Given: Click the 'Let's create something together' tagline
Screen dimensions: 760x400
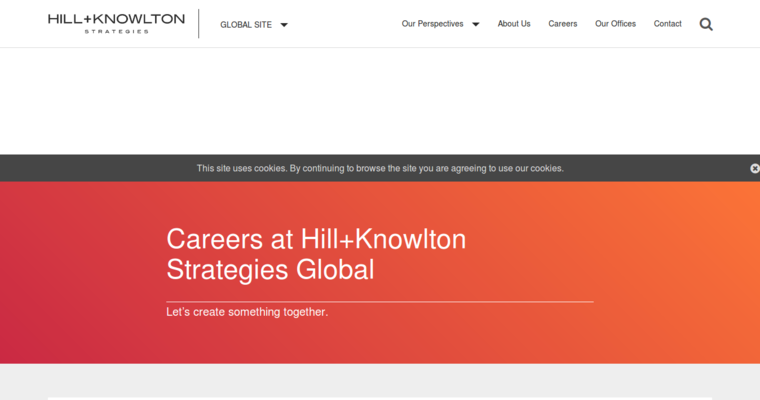Looking at the screenshot, I should point(247,312).
